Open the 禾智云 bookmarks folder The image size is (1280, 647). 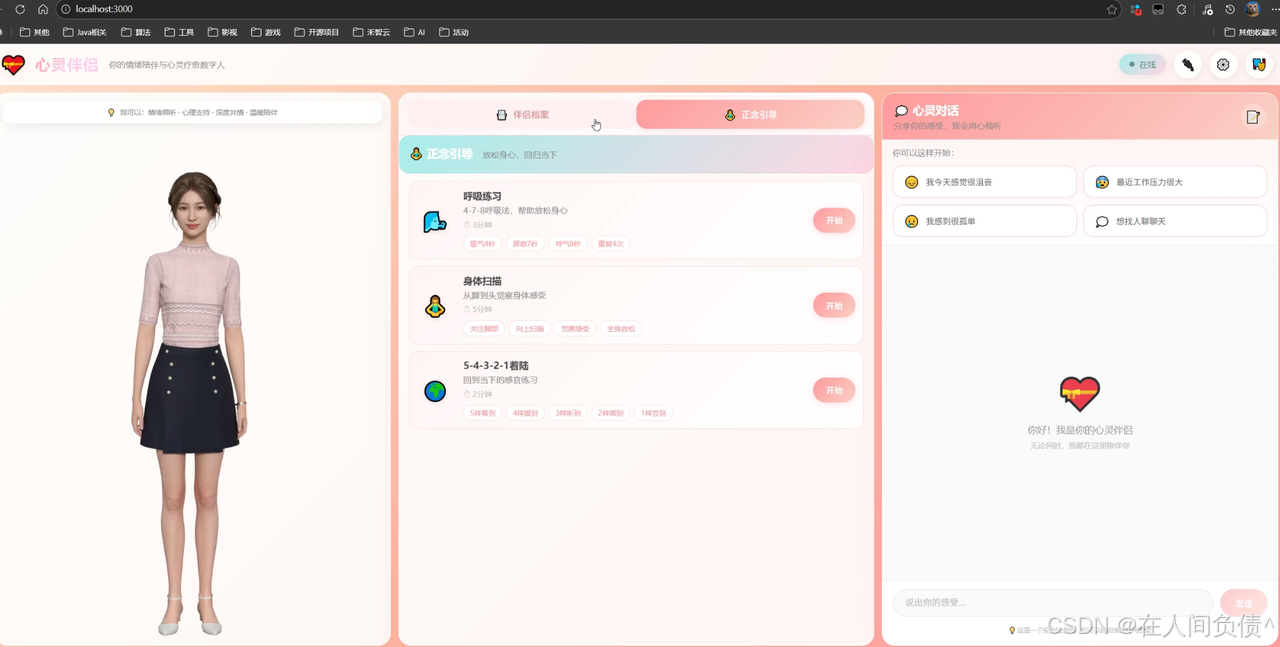[371, 32]
